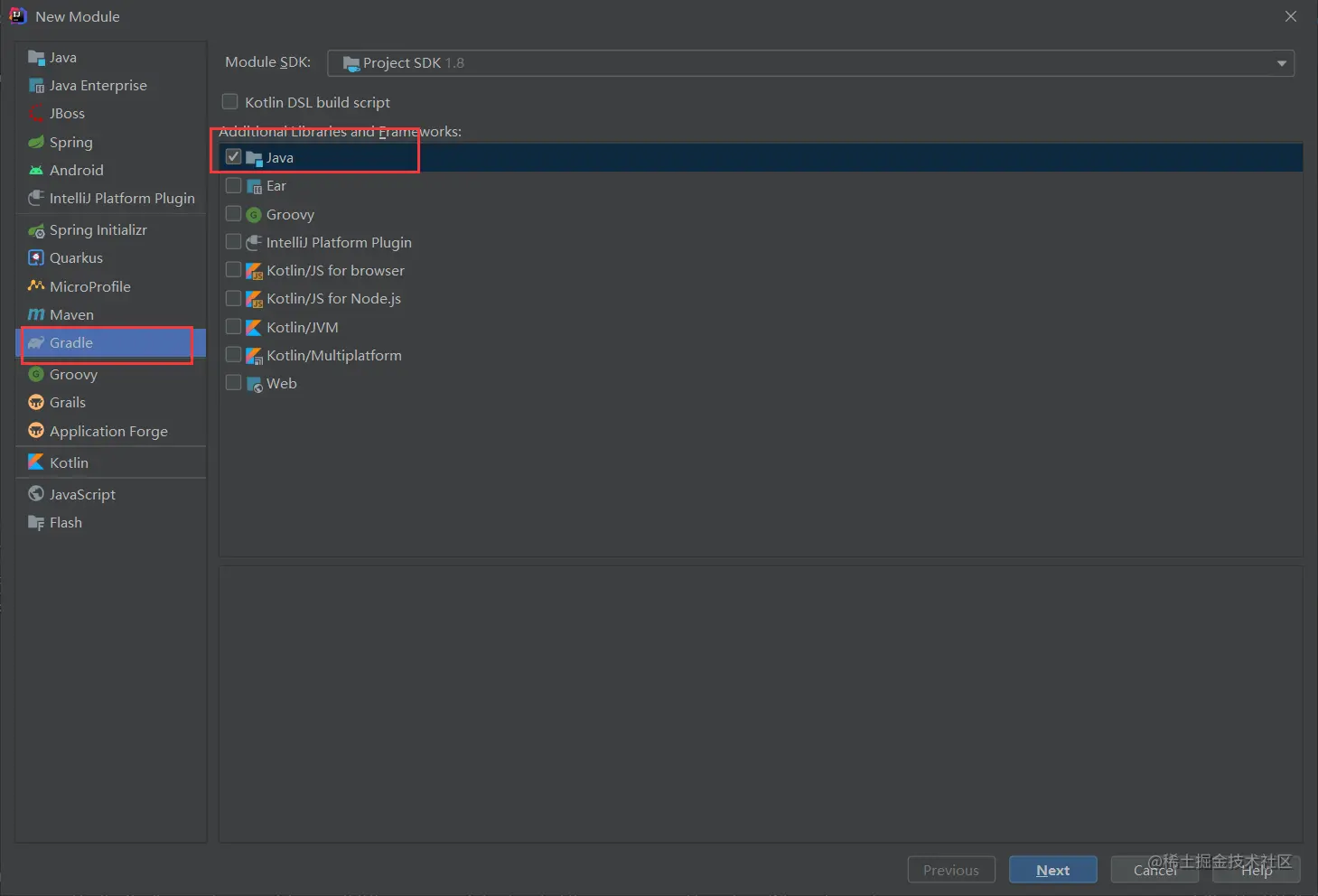Open the Module SDK dropdown

[810, 63]
